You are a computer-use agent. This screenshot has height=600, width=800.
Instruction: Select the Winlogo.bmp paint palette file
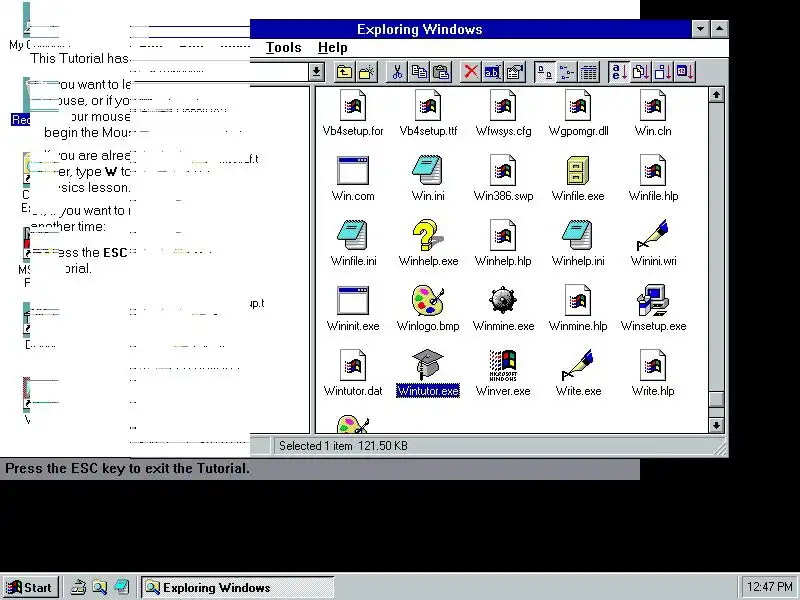click(428, 309)
